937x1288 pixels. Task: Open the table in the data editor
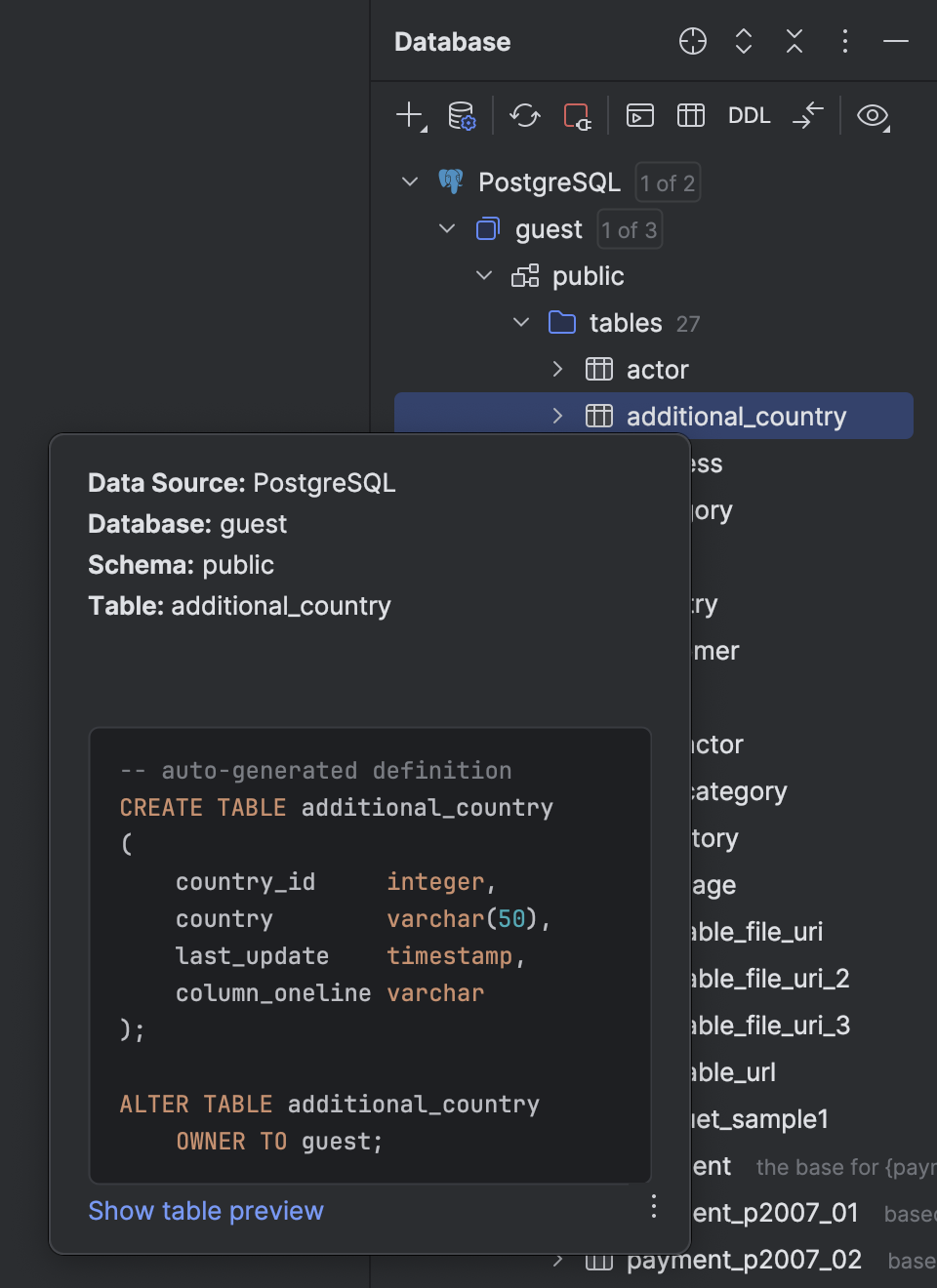point(691,115)
